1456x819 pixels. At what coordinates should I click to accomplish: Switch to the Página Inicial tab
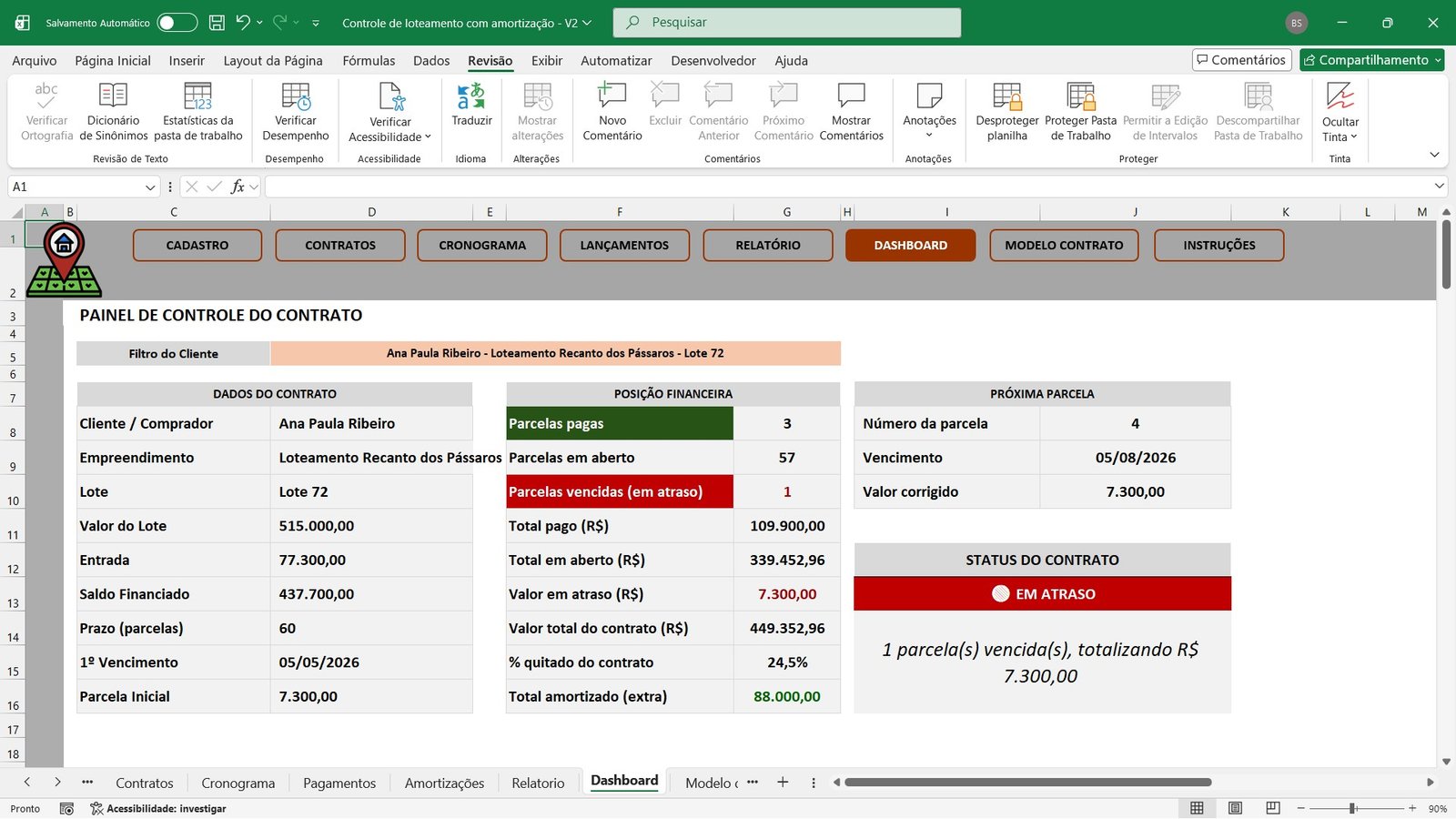(113, 60)
